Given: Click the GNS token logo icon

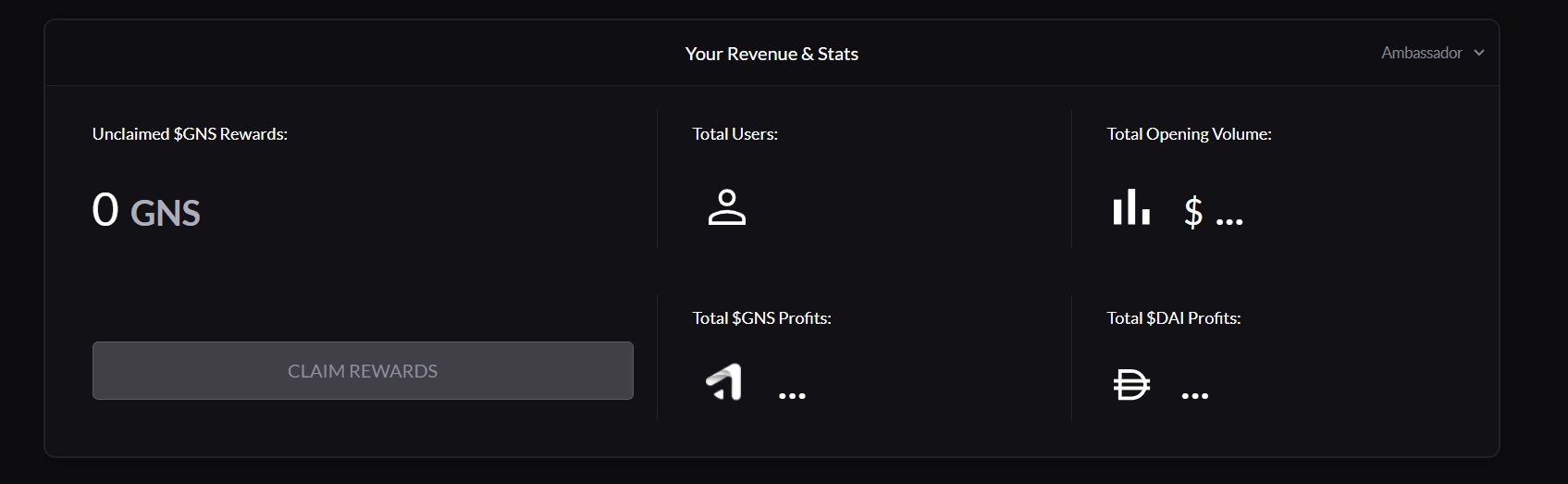Looking at the screenshot, I should click(724, 382).
